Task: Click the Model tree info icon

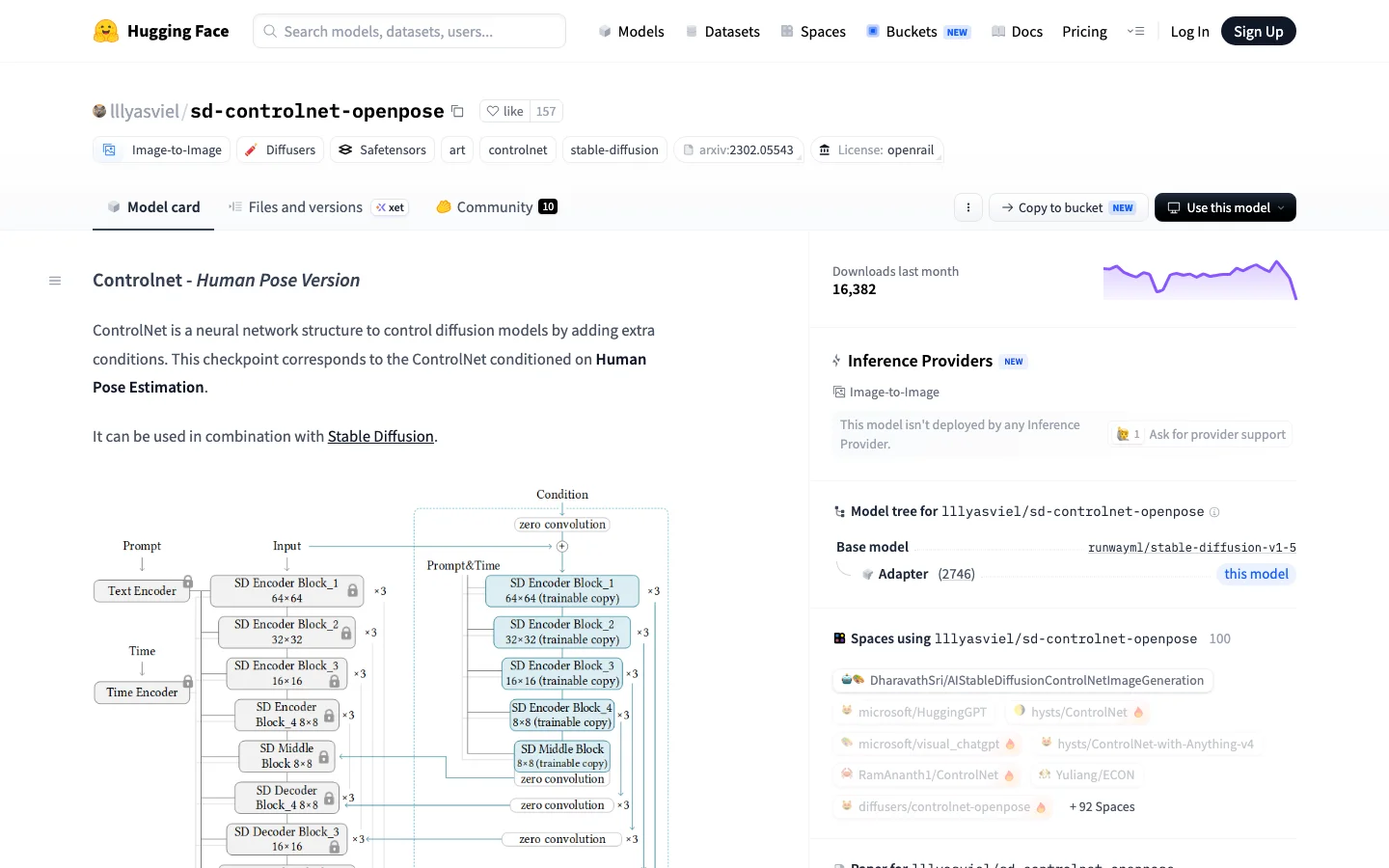Action: tap(1214, 512)
